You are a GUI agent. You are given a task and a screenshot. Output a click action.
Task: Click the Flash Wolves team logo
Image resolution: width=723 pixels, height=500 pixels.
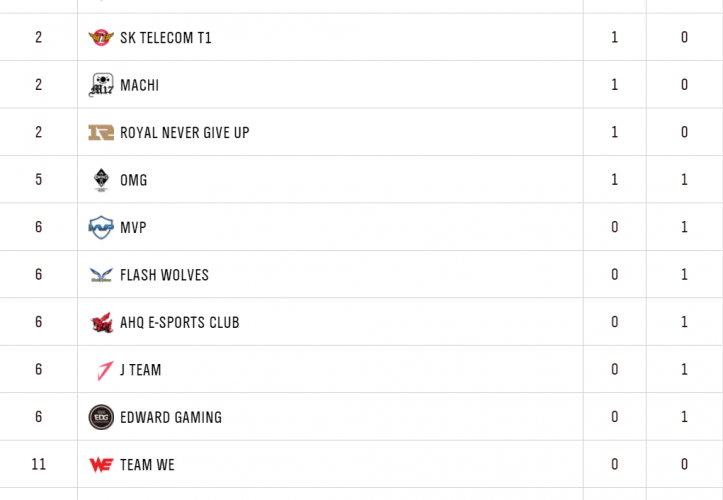pyautogui.click(x=101, y=275)
